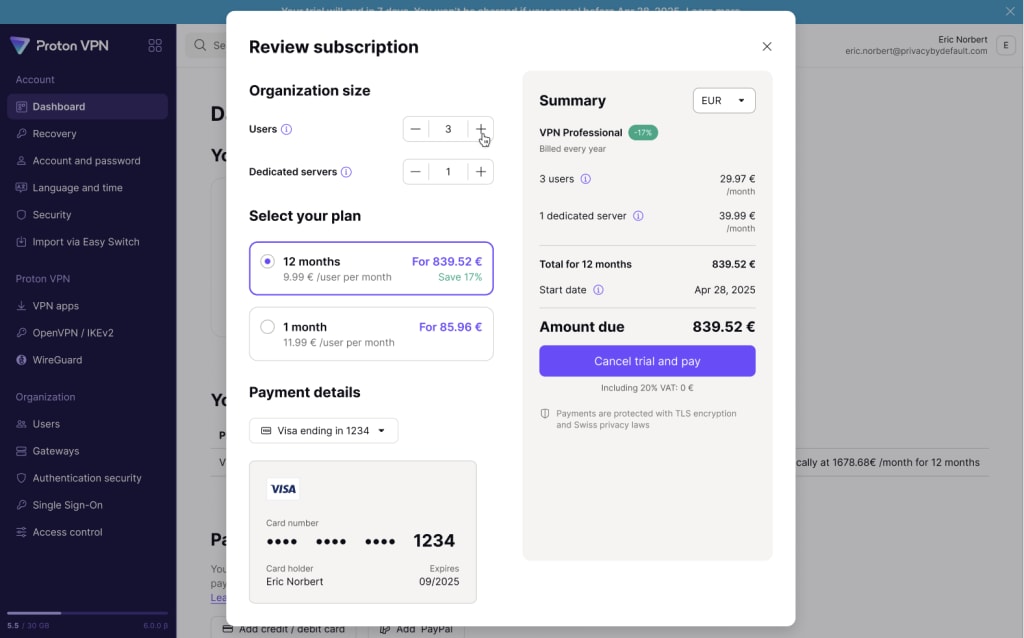Viewport: 1024px width, 638px height.
Task: Dismiss the trial banner with its X
Action: [x=1010, y=11]
